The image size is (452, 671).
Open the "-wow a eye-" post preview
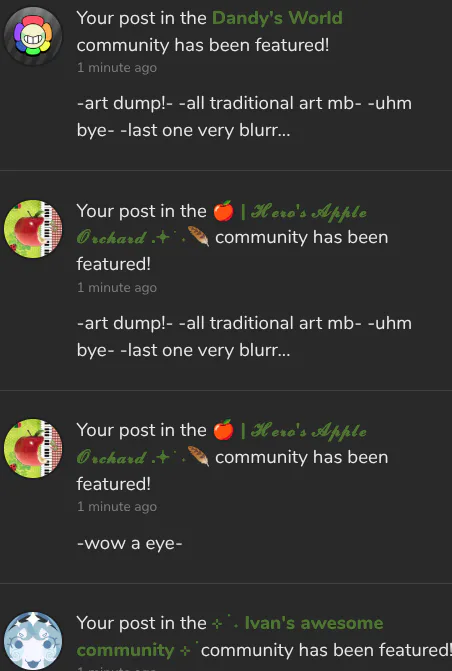(x=130, y=543)
